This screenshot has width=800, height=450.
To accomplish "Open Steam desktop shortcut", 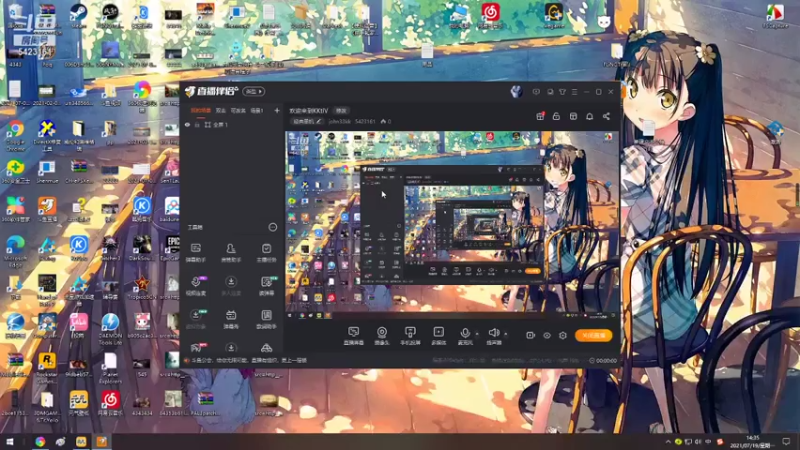I will pos(78,16).
